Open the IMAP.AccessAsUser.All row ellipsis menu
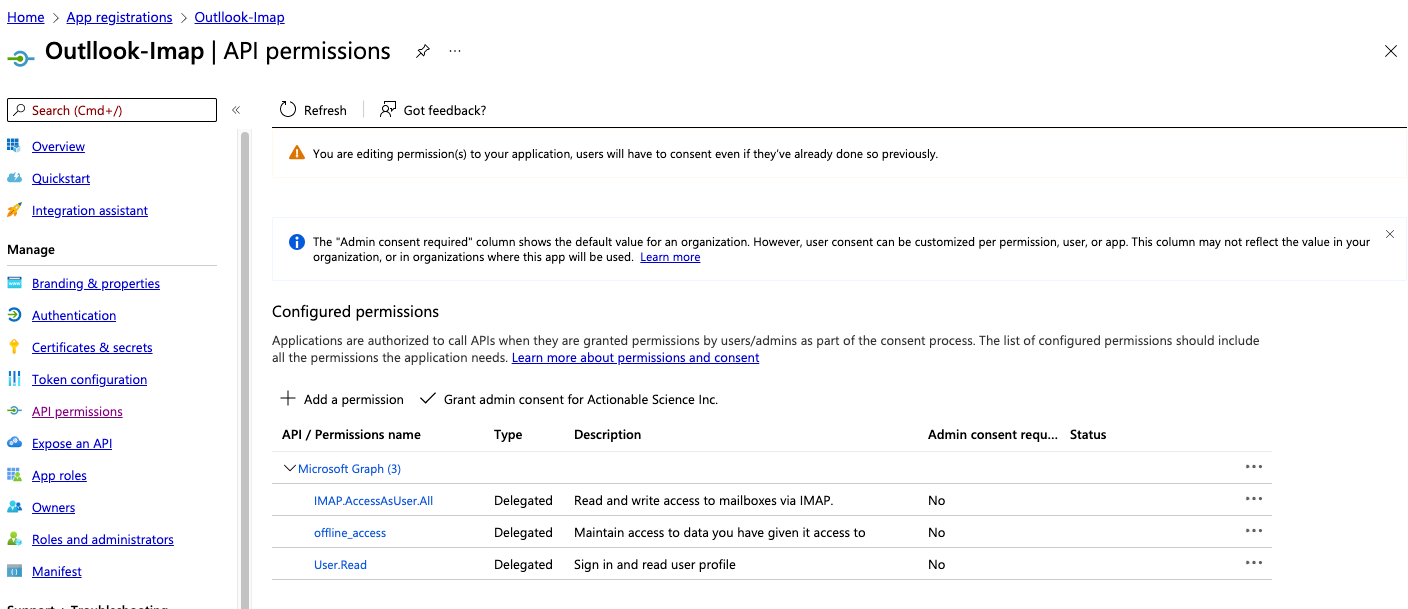Image resolution: width=1408 pixels, height=609 pixels. pos(1254,499)
